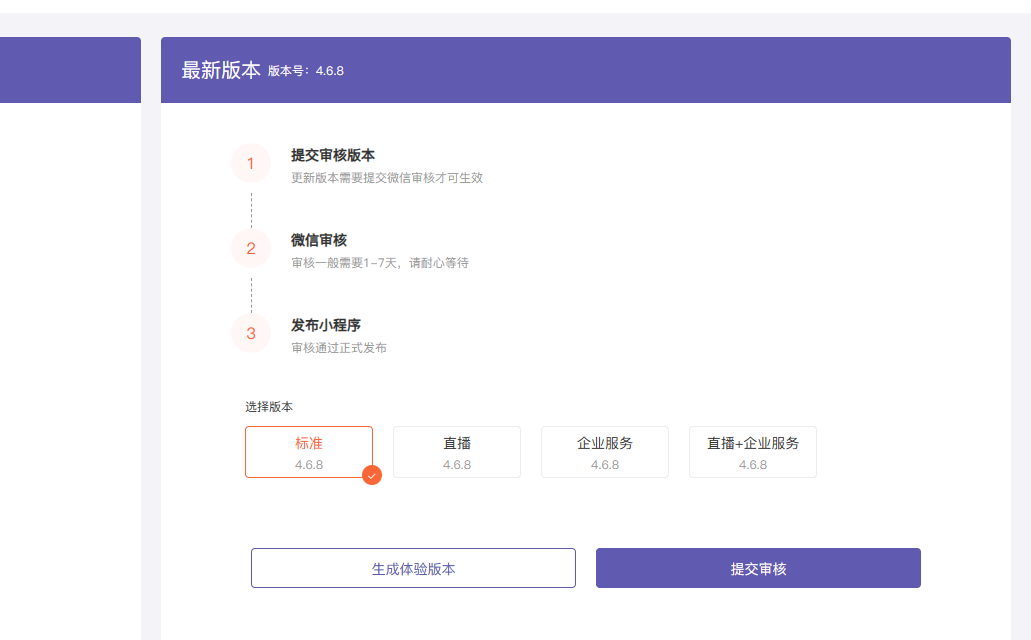Viewport: 1031px width, 640px height.
Task: Click the step 2 circle icon
Action: (251, 248)
